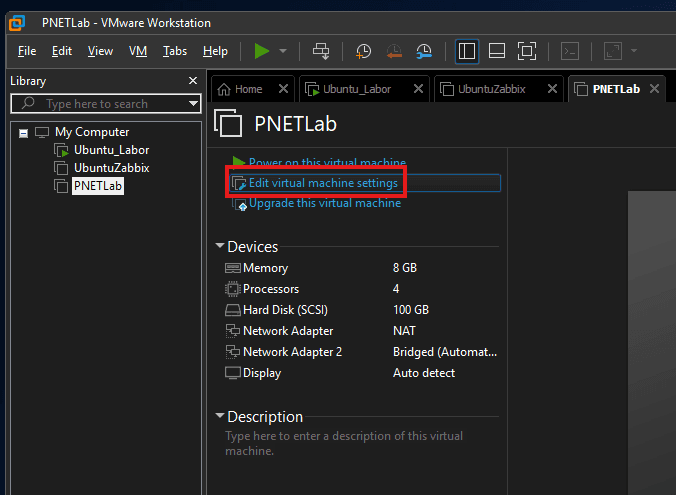Click the Hard Disk (SCSI) device row
The width and height of the screenshot is (676, 495).
(x=360, y=310)
